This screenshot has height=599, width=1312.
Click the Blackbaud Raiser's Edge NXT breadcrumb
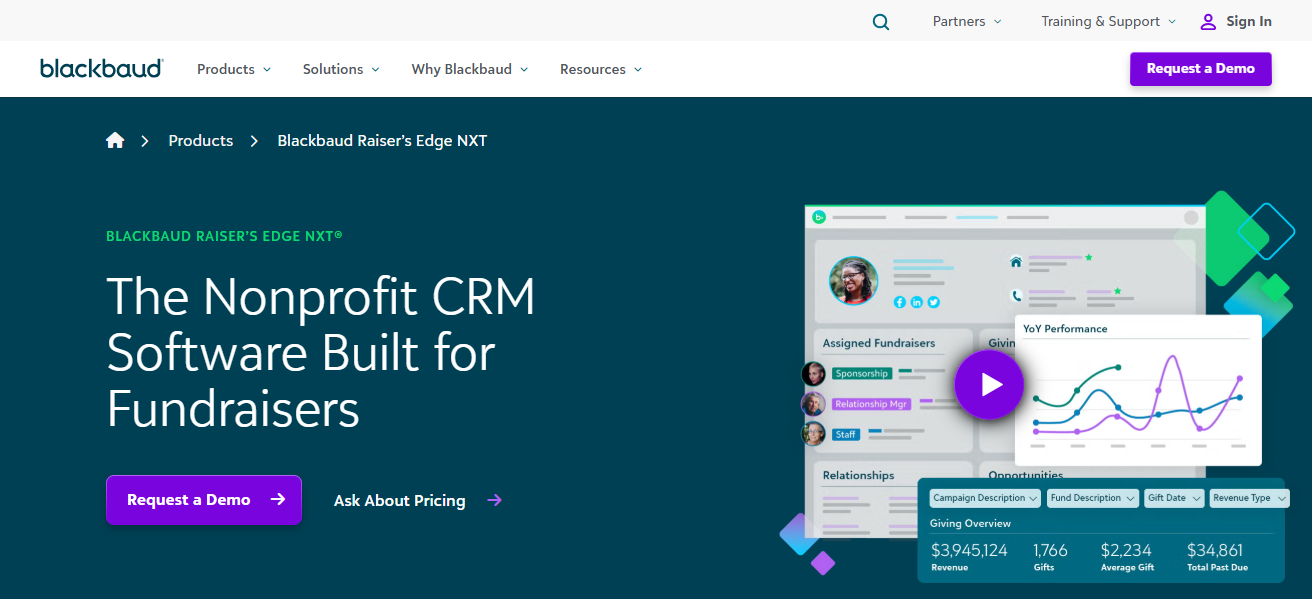[x=382, y=141]
